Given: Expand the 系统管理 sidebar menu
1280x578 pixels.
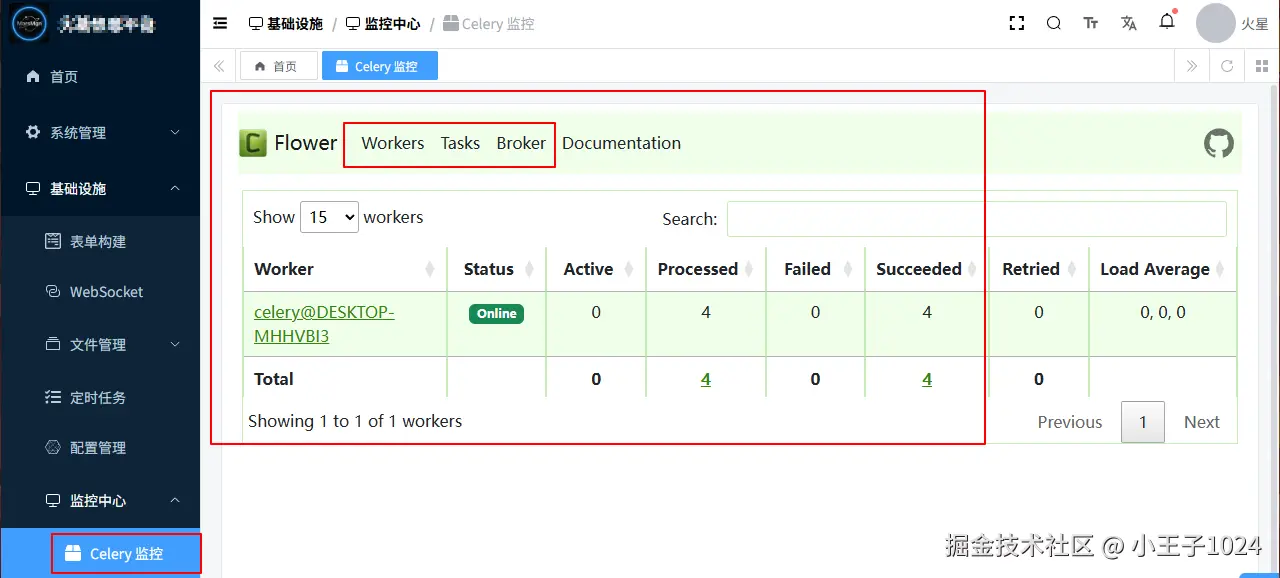Looking at the screenshot, I should tap(100, 132).
